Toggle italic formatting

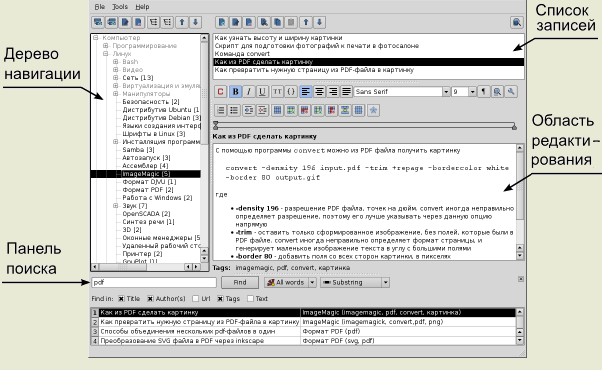(249, 91)
